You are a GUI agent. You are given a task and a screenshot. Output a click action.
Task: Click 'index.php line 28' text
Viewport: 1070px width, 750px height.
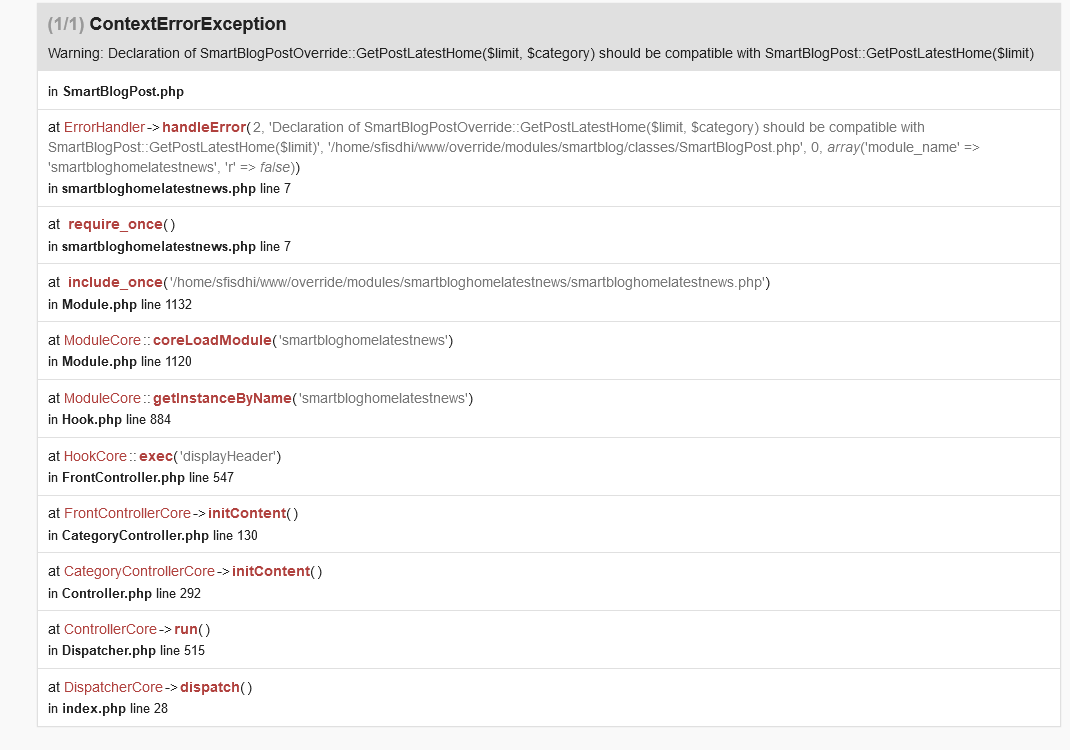point(115,708)
